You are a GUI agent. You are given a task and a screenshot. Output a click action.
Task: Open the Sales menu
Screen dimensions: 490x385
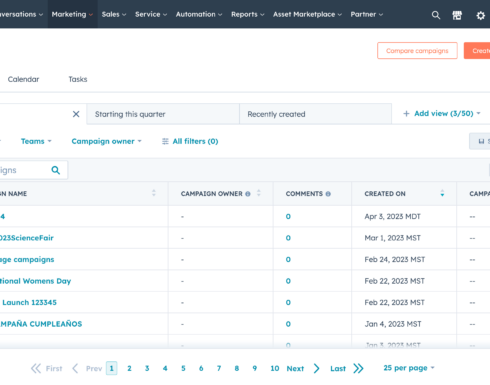pyautogui.click(x=114, y=14)
